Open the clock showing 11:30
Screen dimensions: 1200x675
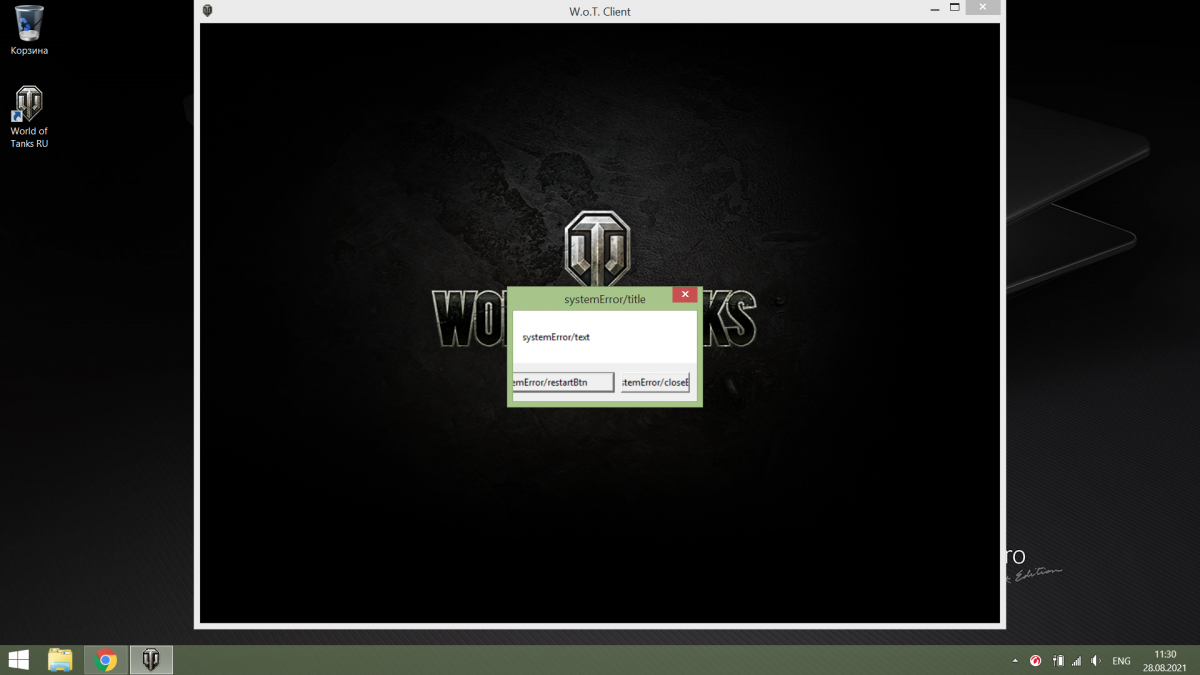[1165, 660]
